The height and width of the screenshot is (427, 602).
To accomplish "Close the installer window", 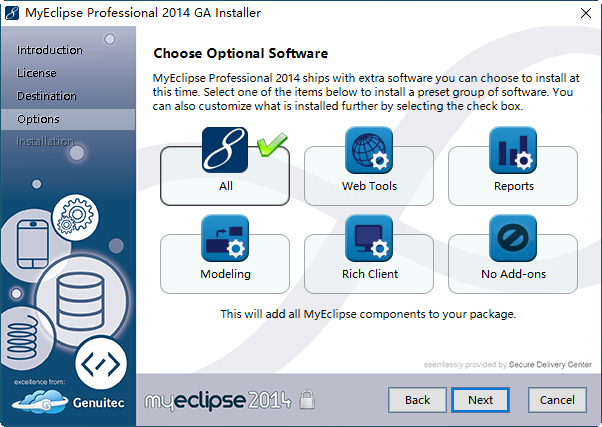I will (582, 15).
